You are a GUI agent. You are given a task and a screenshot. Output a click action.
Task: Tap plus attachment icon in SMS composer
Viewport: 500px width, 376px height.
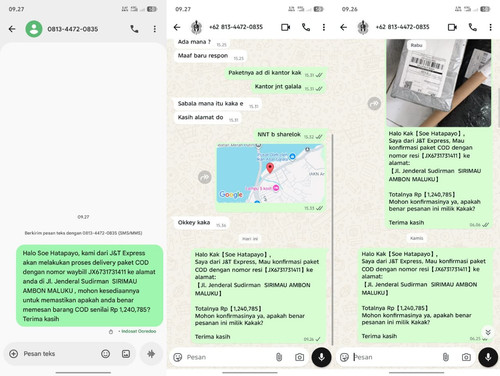pyautogui.click(x=14, y=354)
